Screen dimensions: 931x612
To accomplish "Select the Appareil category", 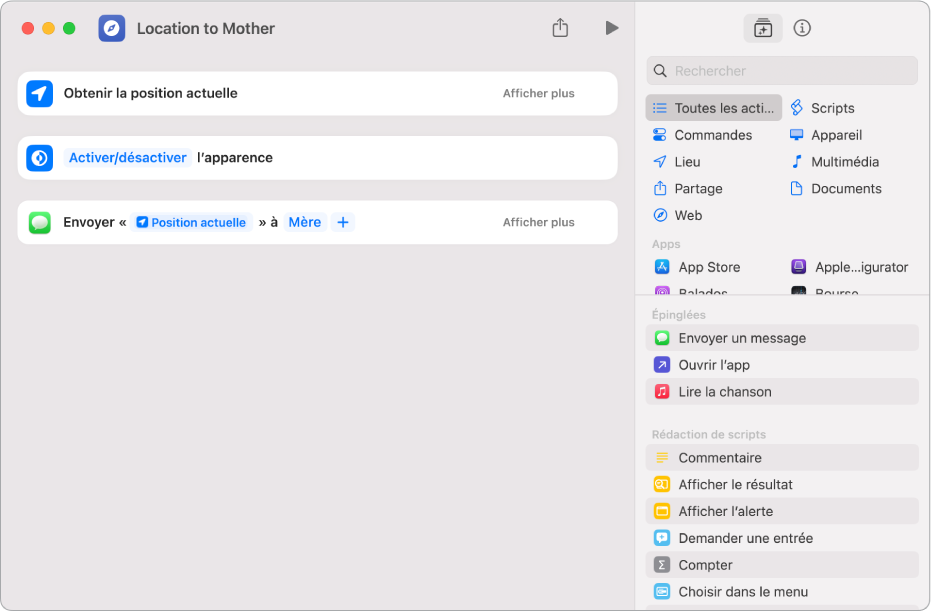I will coord(825,135).
